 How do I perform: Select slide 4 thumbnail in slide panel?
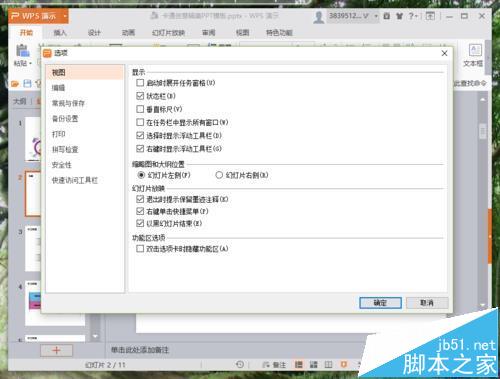[55, 303]
